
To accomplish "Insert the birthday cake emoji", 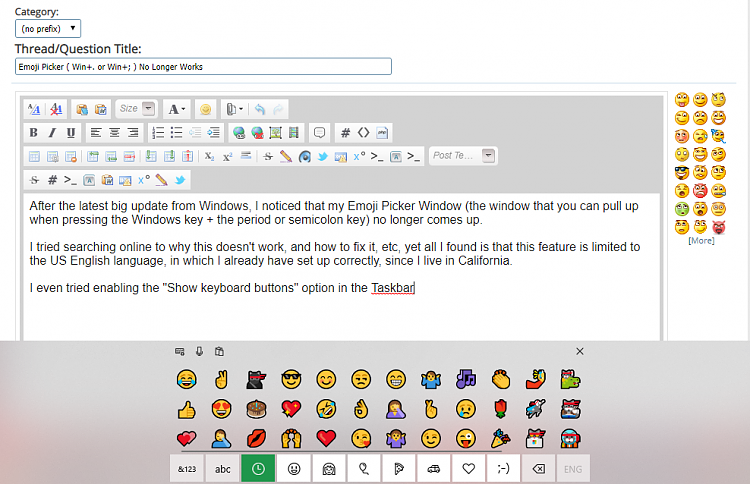I will [x=256, y=409].
